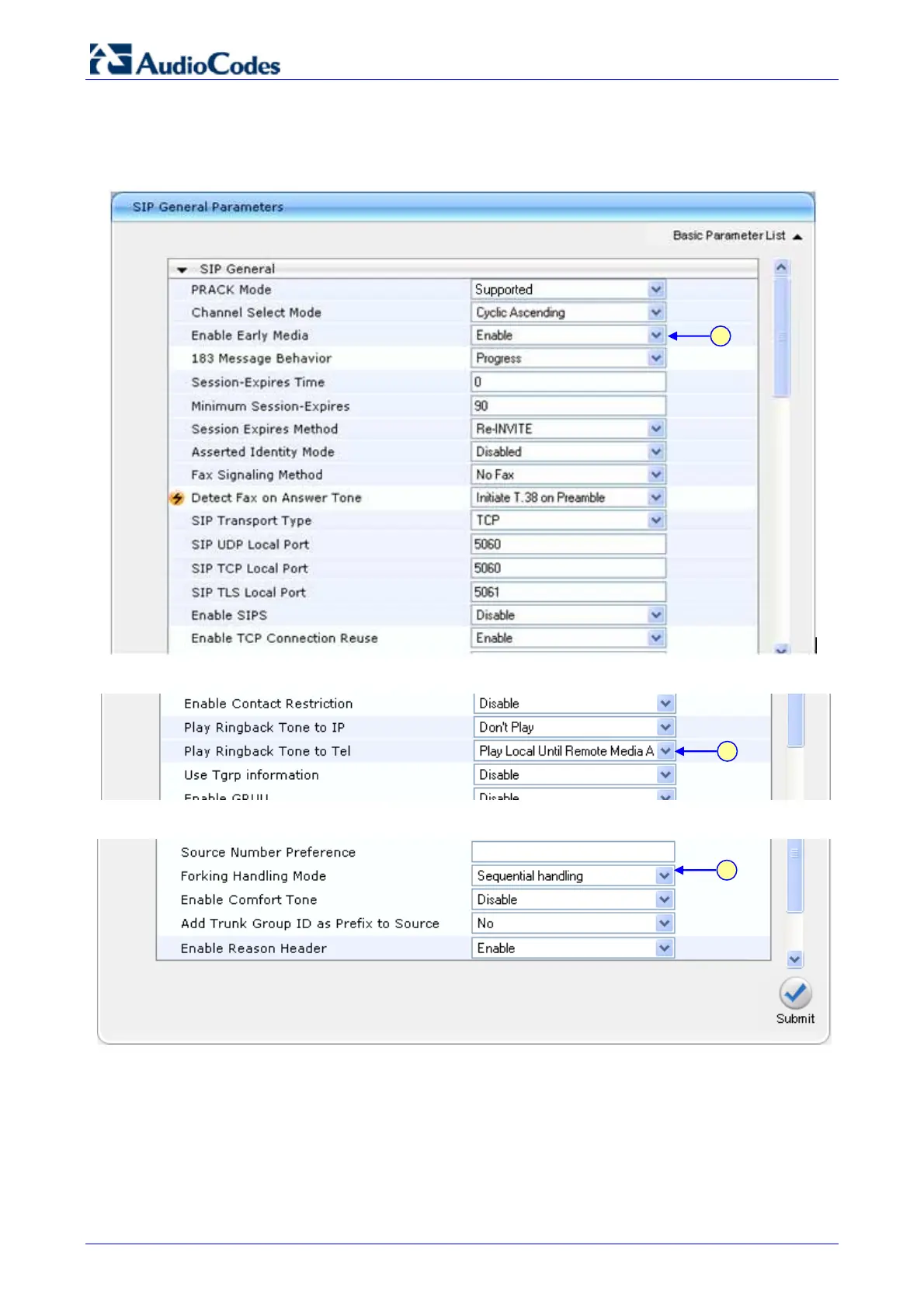Click the Session-Expires Time input field

(x=568, y=382)
